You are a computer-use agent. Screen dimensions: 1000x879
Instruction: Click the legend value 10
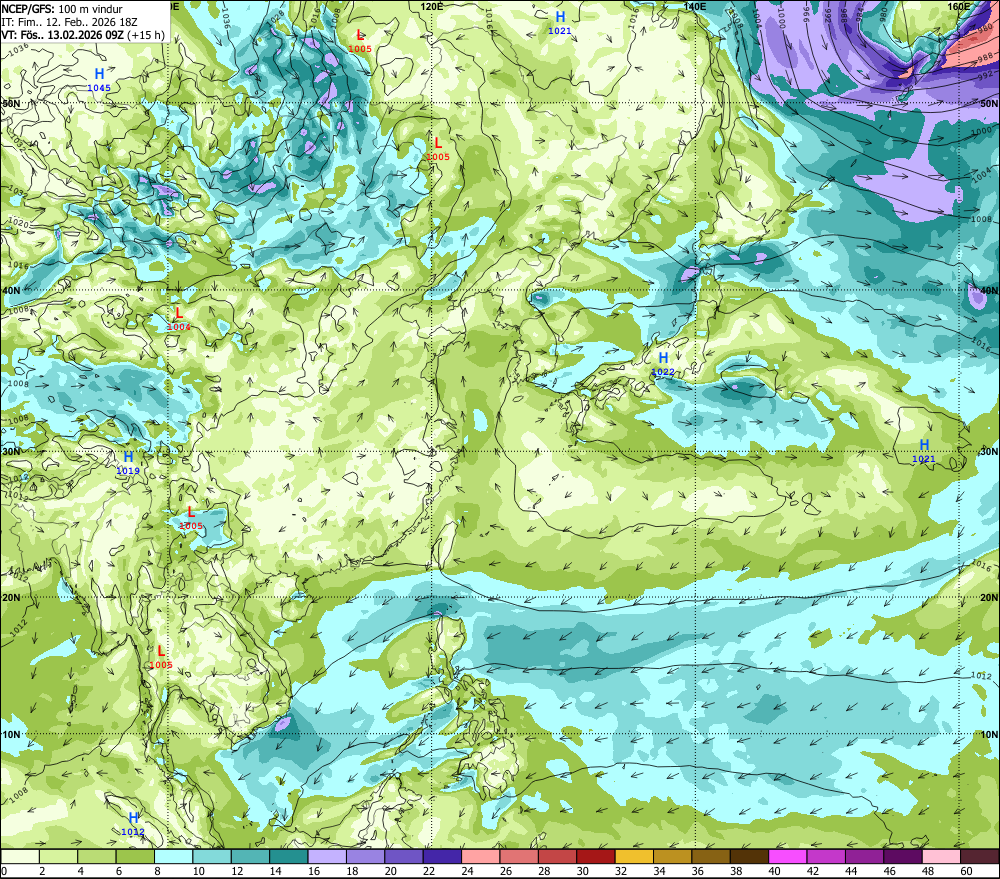[x=198, y=871]
